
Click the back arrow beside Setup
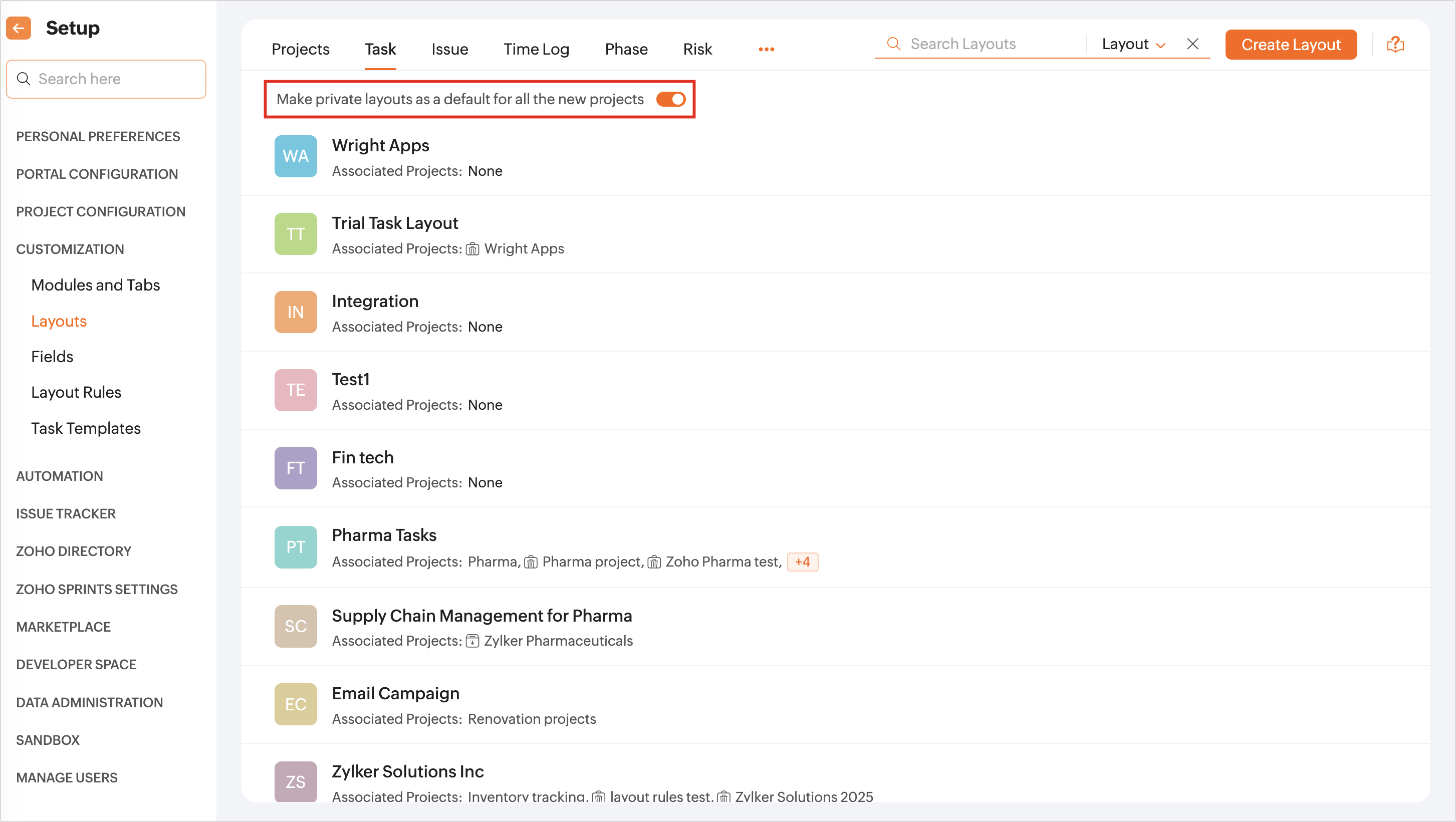point(19,28)
